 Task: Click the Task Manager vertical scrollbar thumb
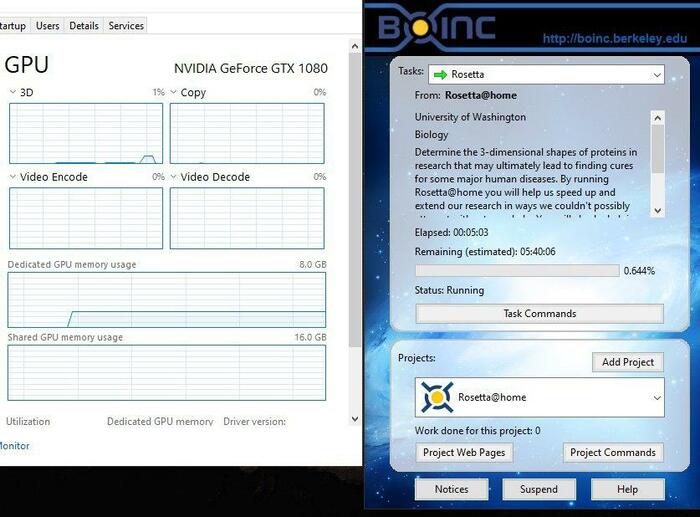(x=355, y=199)
